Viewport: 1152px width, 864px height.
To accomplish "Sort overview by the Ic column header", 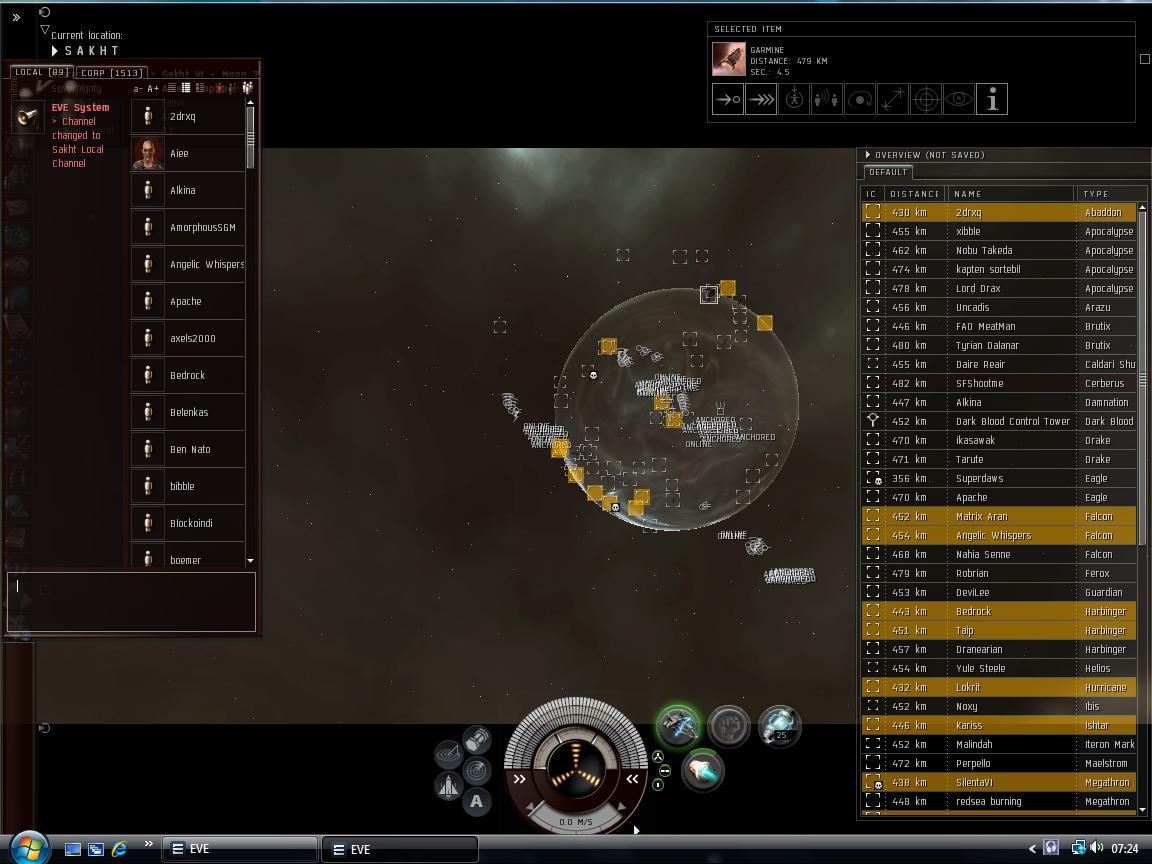I will 871,194.
